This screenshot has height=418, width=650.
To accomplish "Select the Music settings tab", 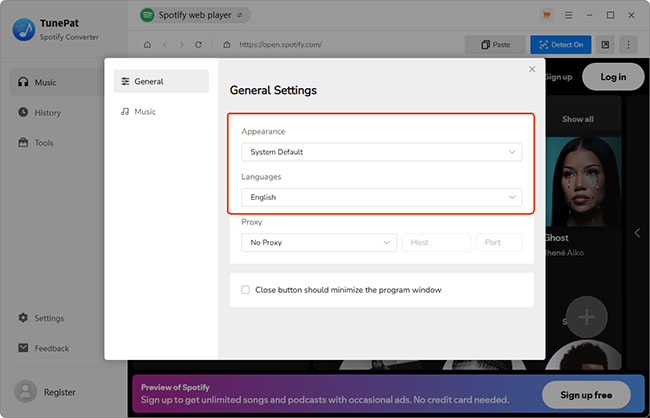I will tap(161, 112).
